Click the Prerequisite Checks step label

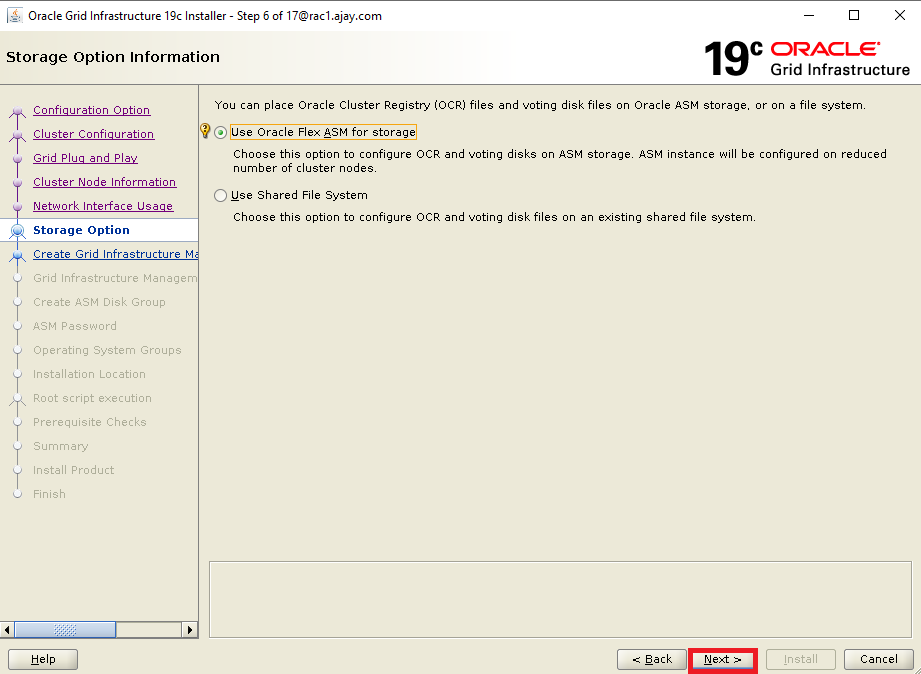click(x=90, y=422)
